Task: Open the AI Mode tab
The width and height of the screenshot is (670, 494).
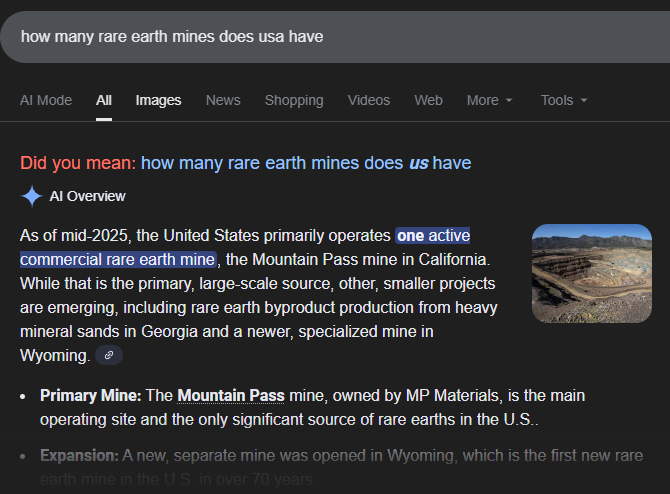Action: (46, 100)
